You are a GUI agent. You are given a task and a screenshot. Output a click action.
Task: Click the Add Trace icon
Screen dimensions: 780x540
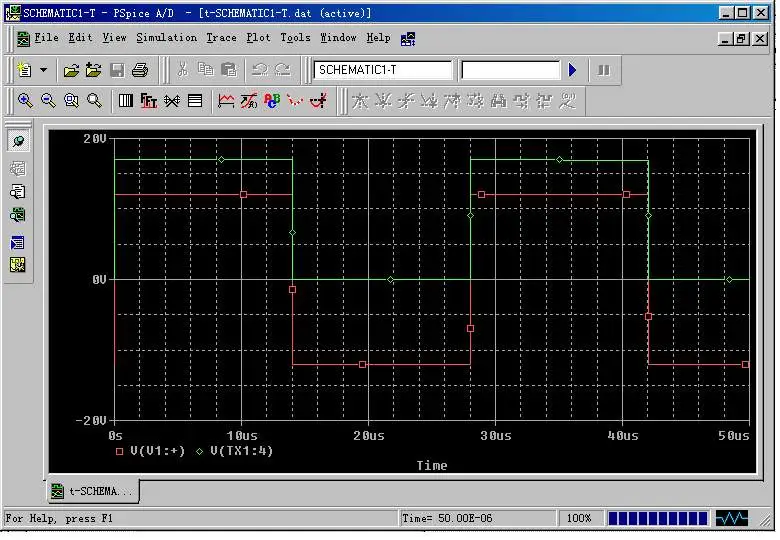point(226,101)
